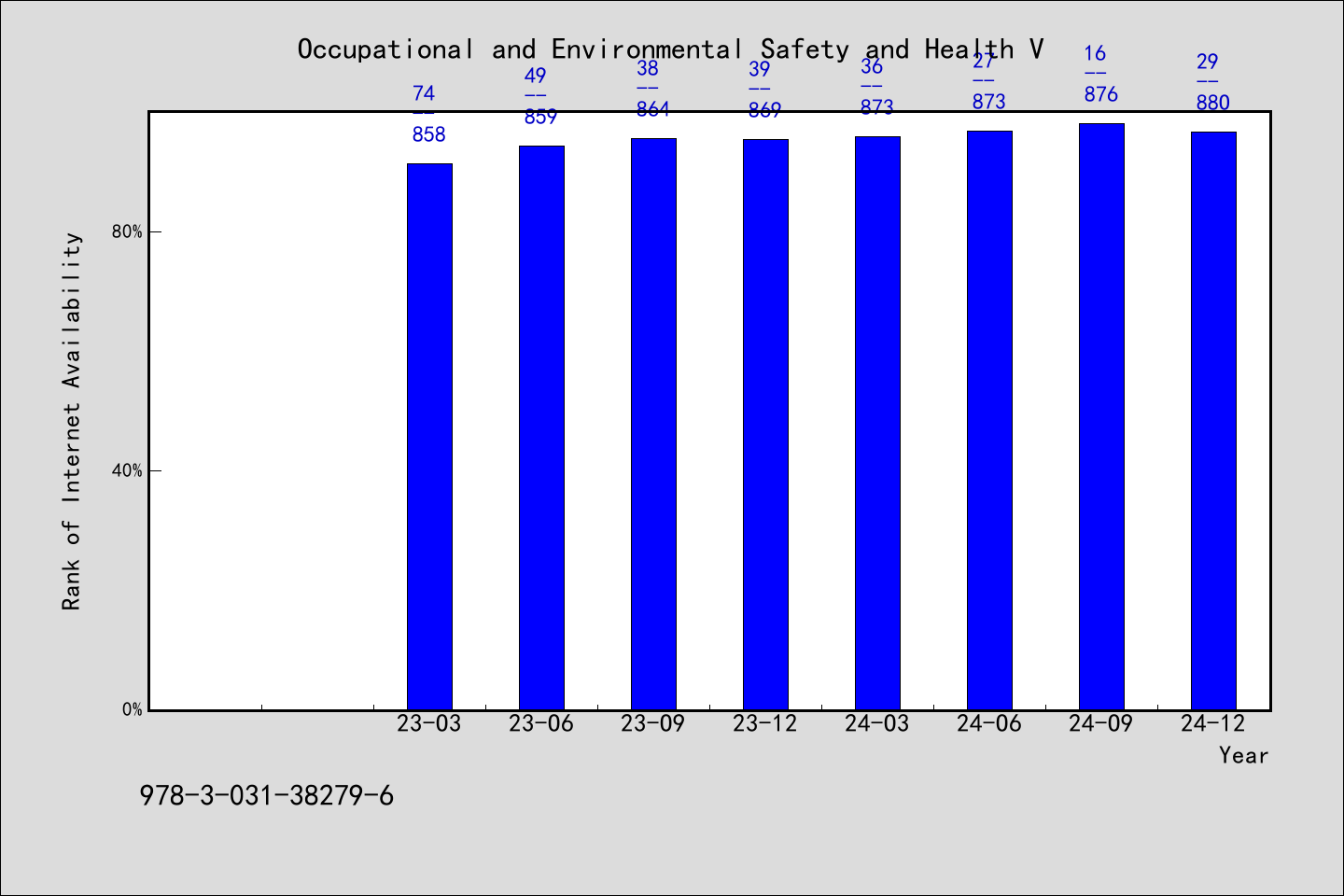Viewport: 1344px width, 896px height.
Task: Click the blue bar for 23-09
Action: coord(653,424)
